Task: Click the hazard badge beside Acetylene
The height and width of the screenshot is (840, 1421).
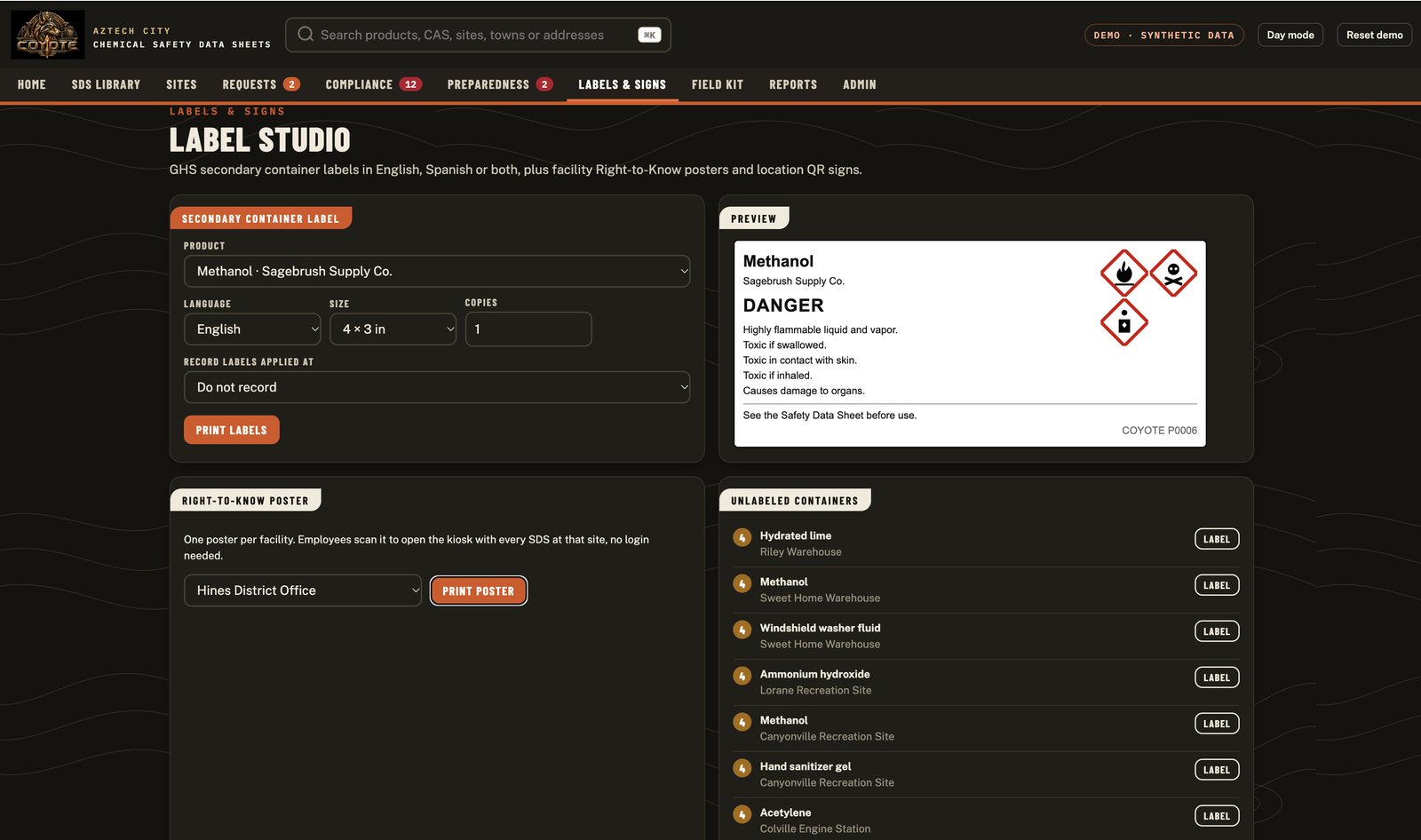Action: [742, 815]
